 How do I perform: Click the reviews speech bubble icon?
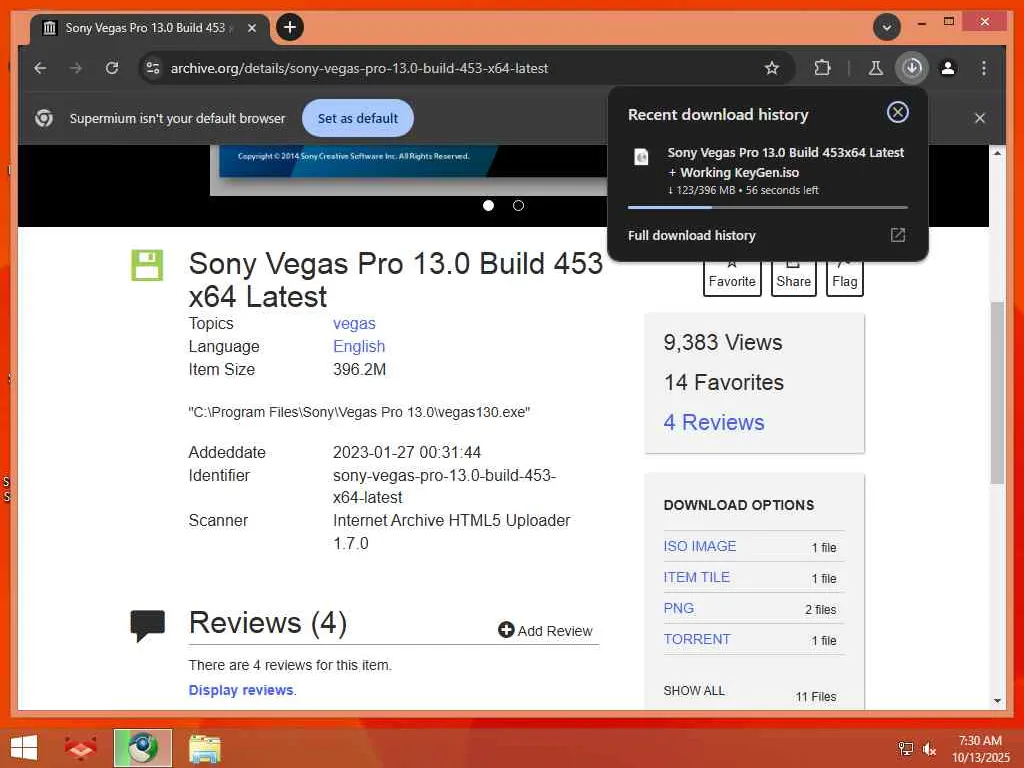tap(148, 626)
